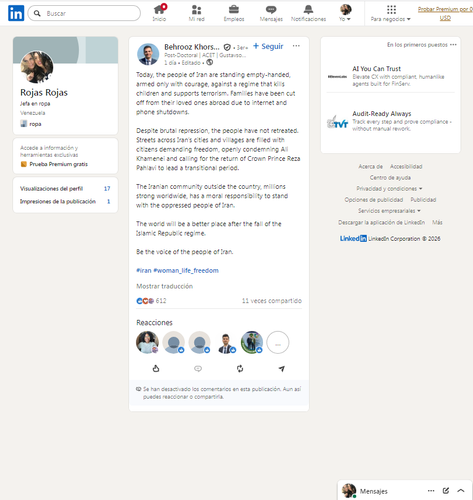Open the green-ringed reactor avatar
This screenshot has width=473, height=500.
coord(252,342)
